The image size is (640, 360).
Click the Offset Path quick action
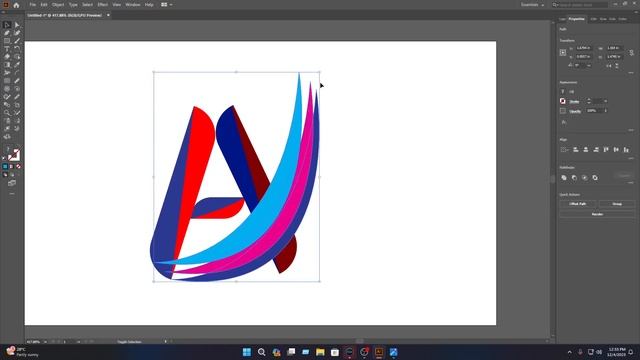578,204
